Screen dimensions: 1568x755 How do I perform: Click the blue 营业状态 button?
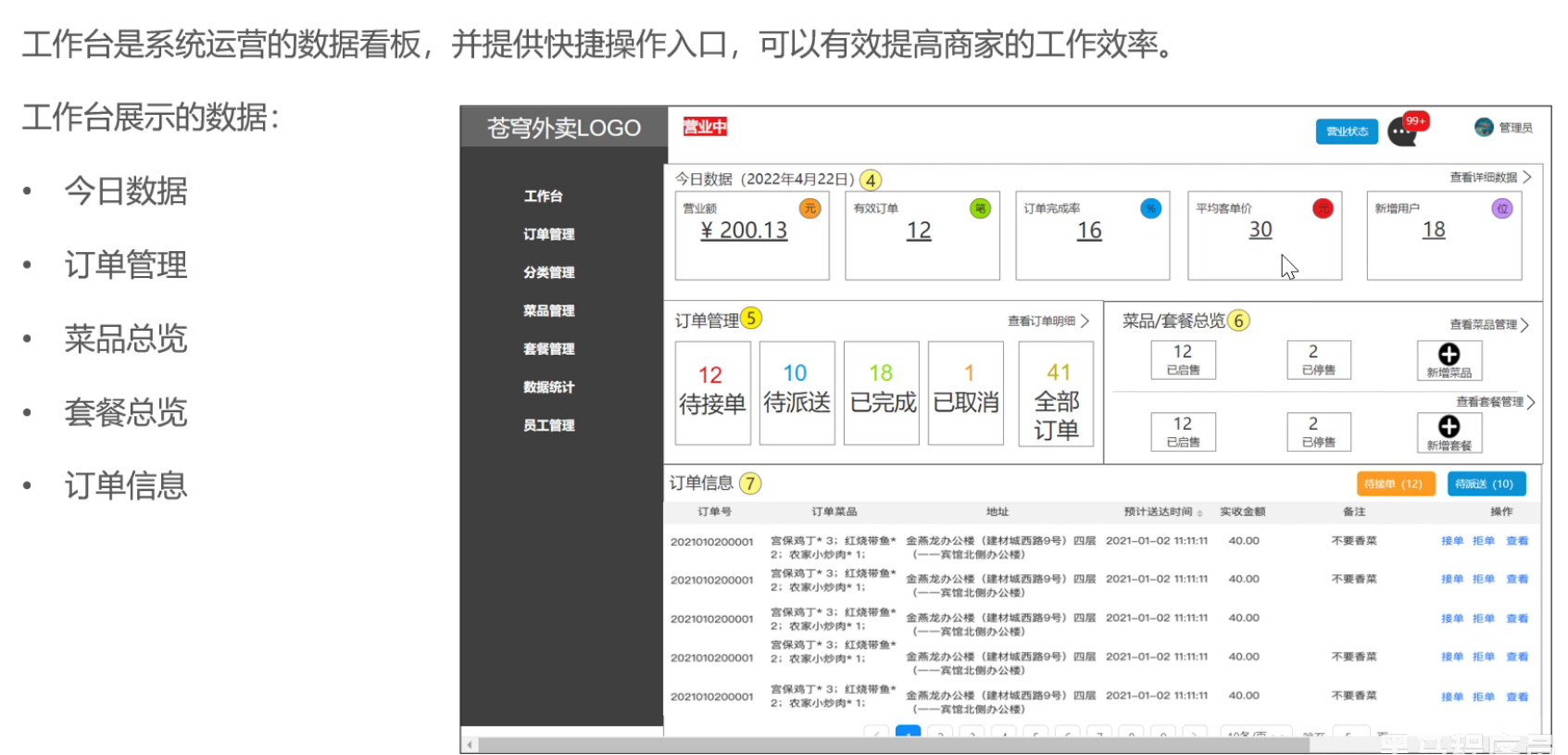click(1347, 132)
